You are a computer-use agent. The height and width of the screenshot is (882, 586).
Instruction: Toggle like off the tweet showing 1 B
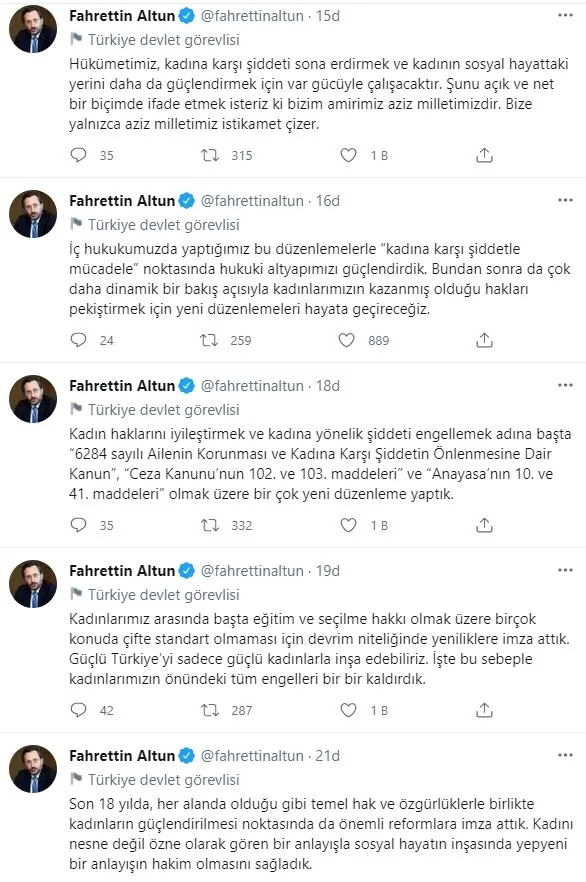click(348, 155)
